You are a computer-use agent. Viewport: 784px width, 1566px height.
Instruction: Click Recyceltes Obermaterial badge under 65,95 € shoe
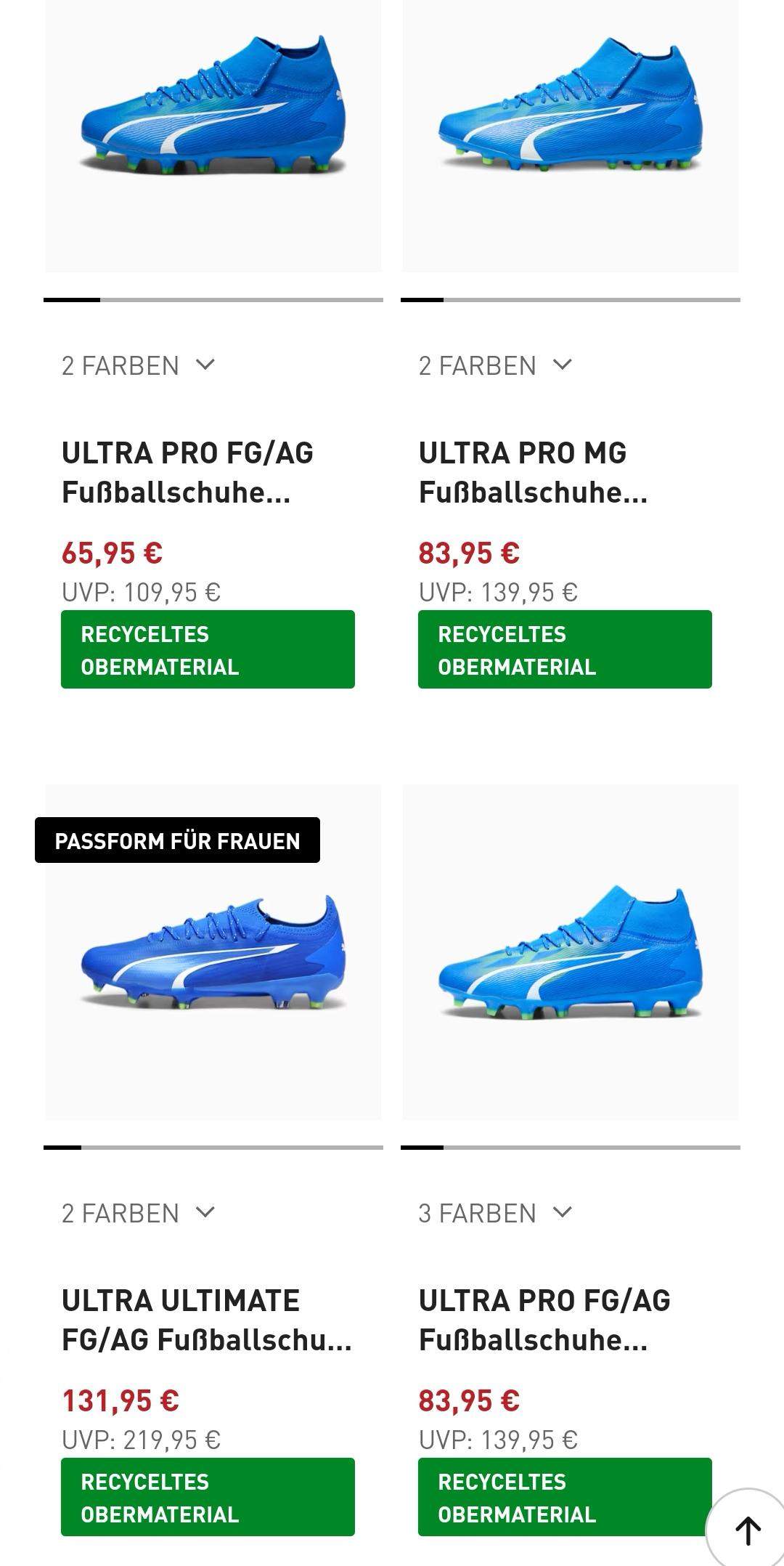tap(208, 649)
